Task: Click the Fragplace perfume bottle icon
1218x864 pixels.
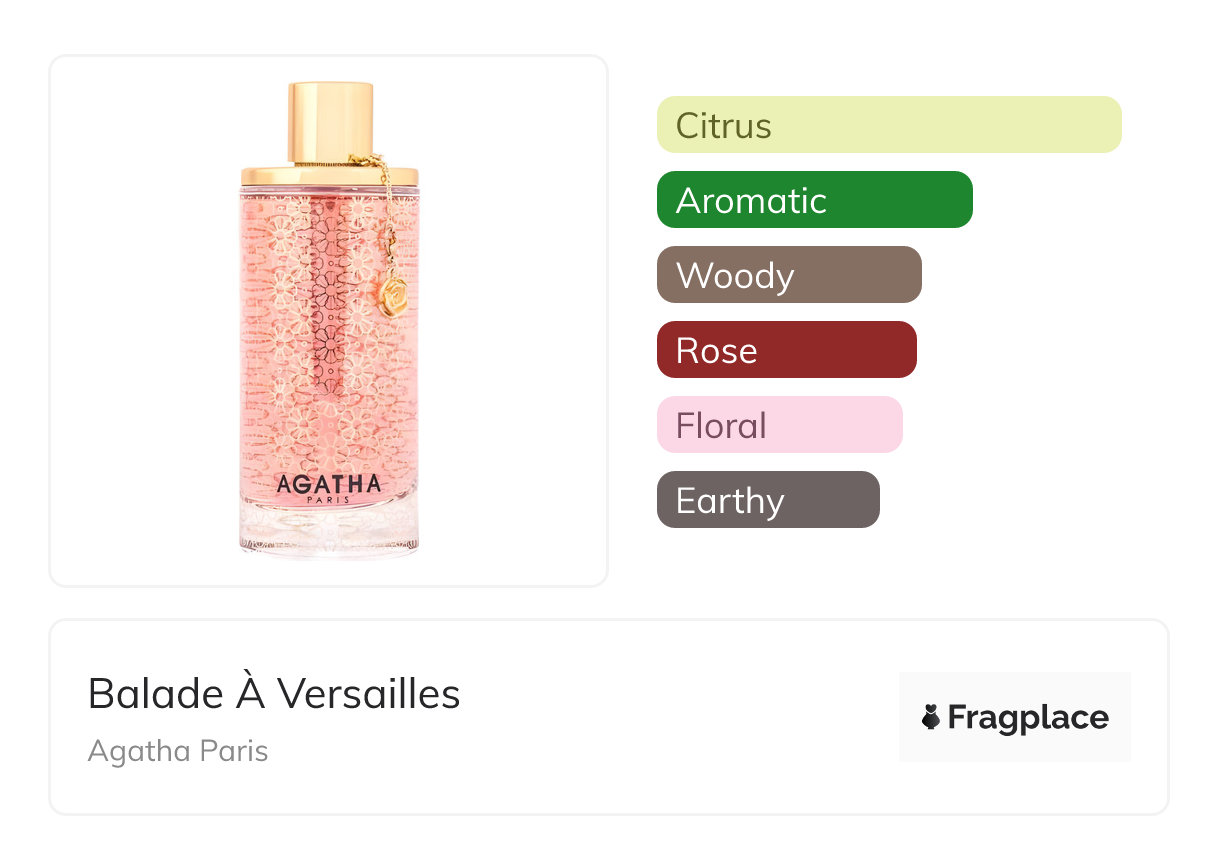Action: 931,717
